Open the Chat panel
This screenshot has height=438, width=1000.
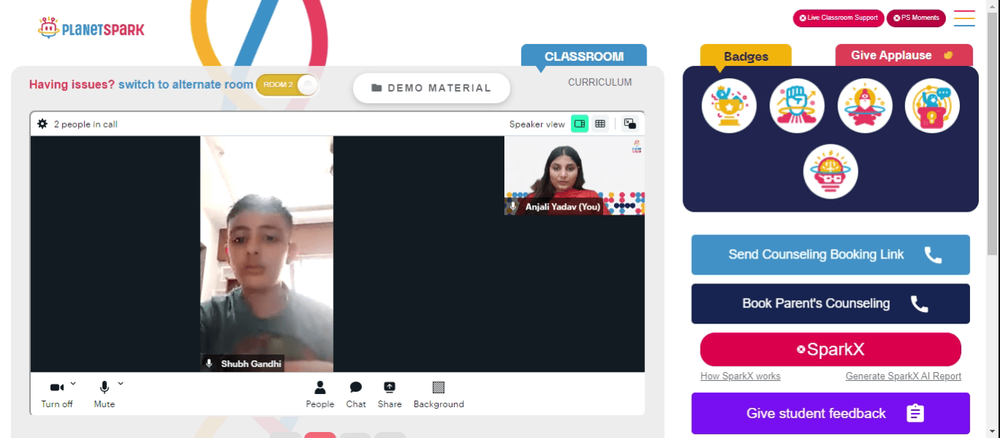(x=356, y=394)
